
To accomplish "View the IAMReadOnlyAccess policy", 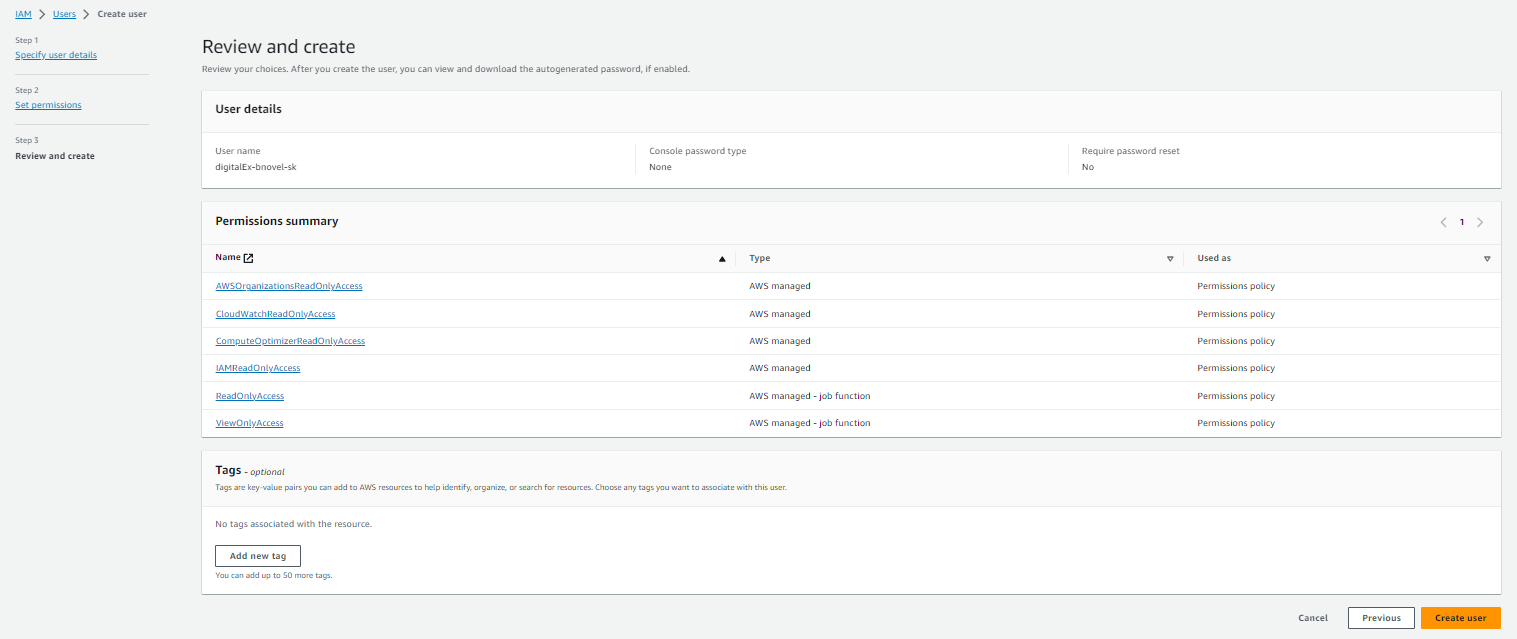I will 258,368.
